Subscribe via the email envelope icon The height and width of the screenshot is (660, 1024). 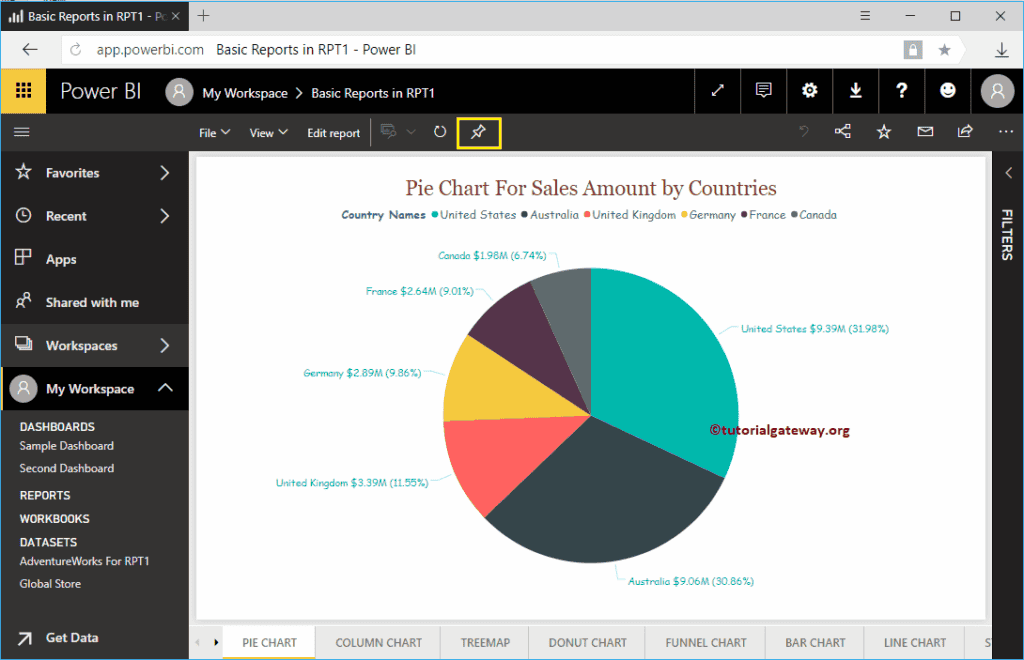click(923, 131)
